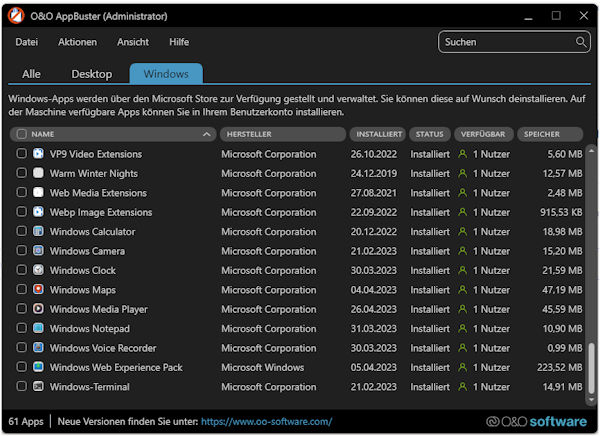600x436 pixels.
Task: Click the user icon in Windows Notepad row
Action: [462, 328]
